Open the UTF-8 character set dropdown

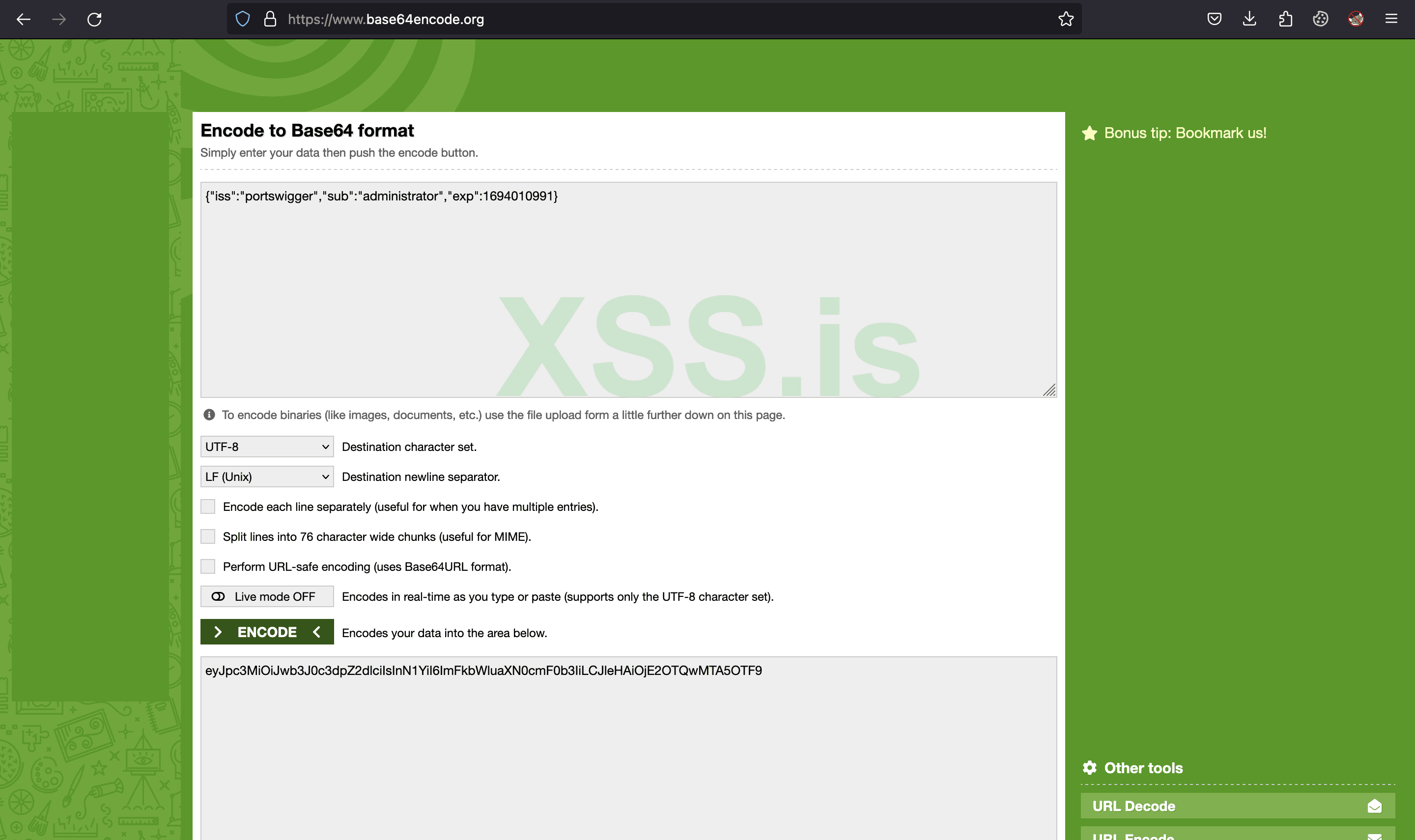(267, 447)
